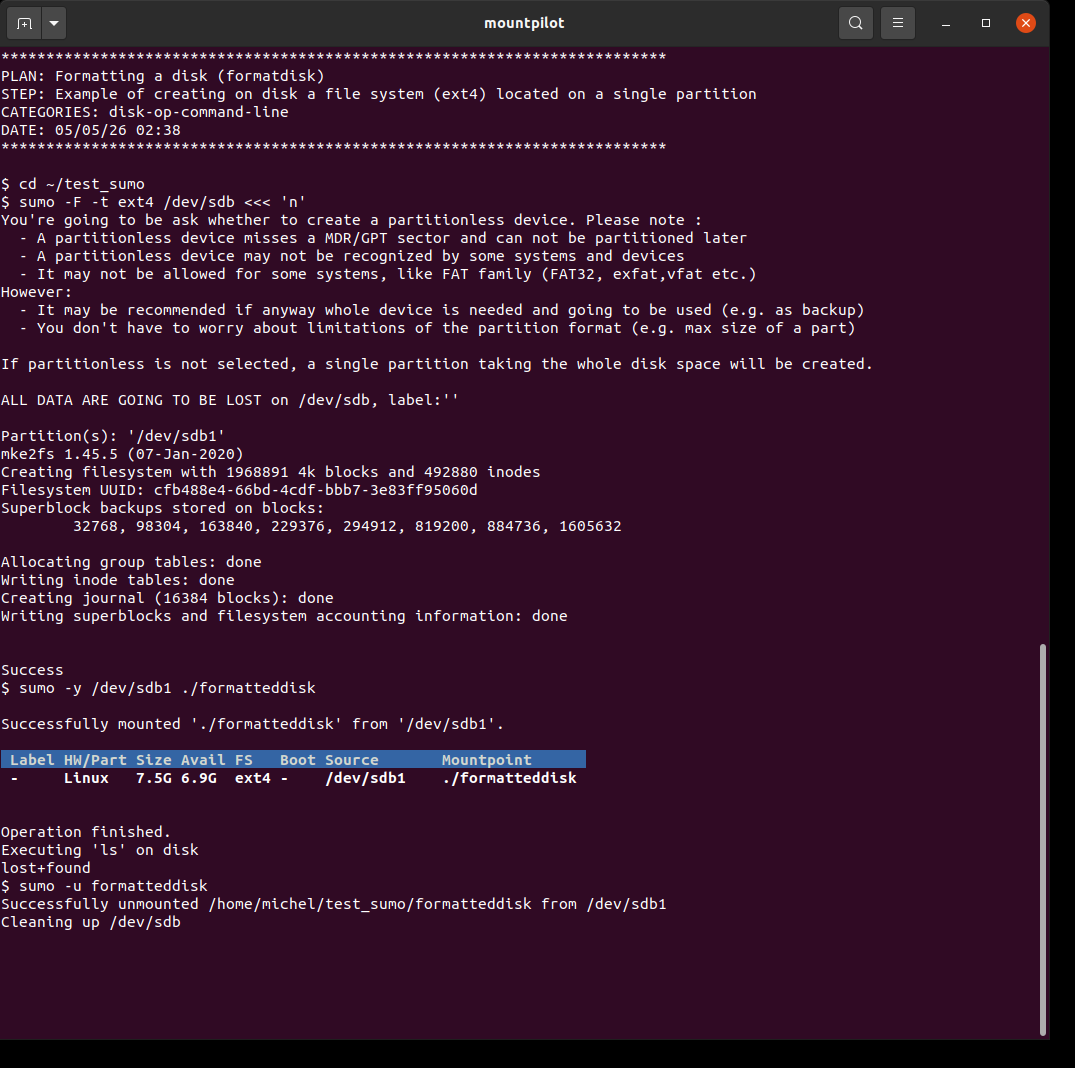
Task: Click the '$ cd ~/test_sumo' command
Action: point(73,184)
